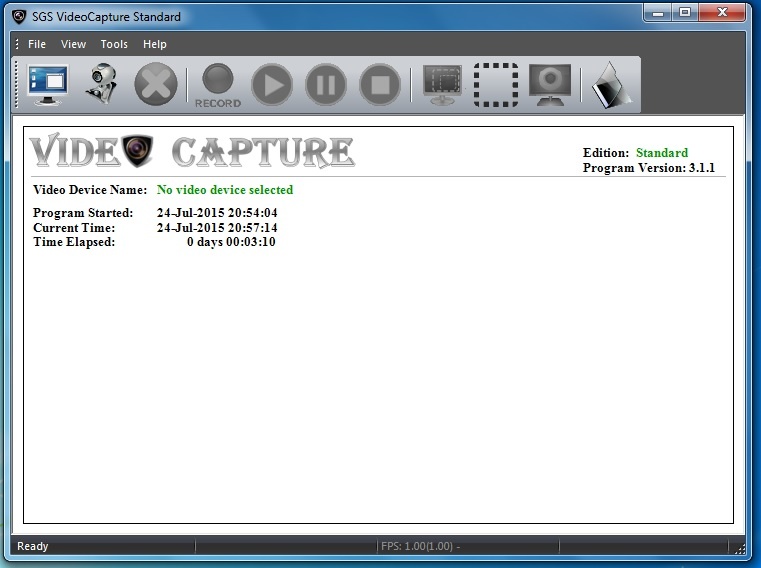761x568 pixels.
Task: Click the 'Program Version: 3.1.1' text
Action: 649,168
